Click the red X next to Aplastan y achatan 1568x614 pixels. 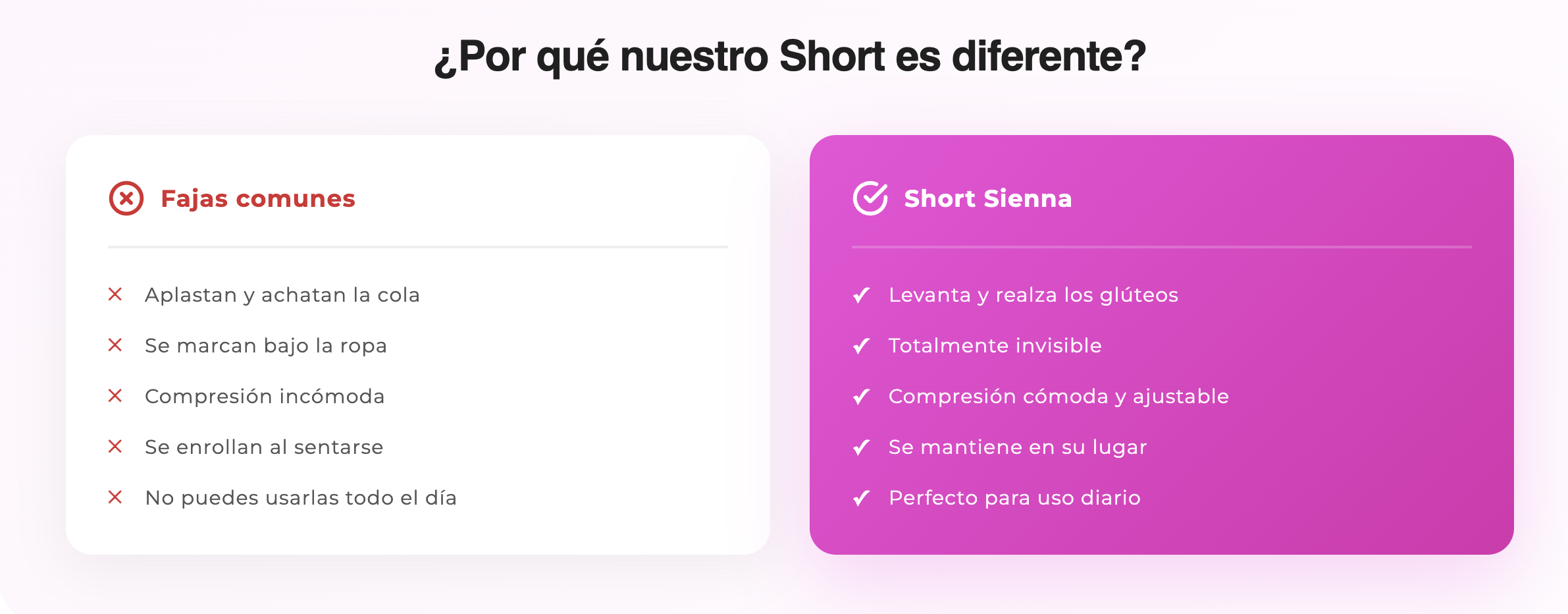point(115,294)
